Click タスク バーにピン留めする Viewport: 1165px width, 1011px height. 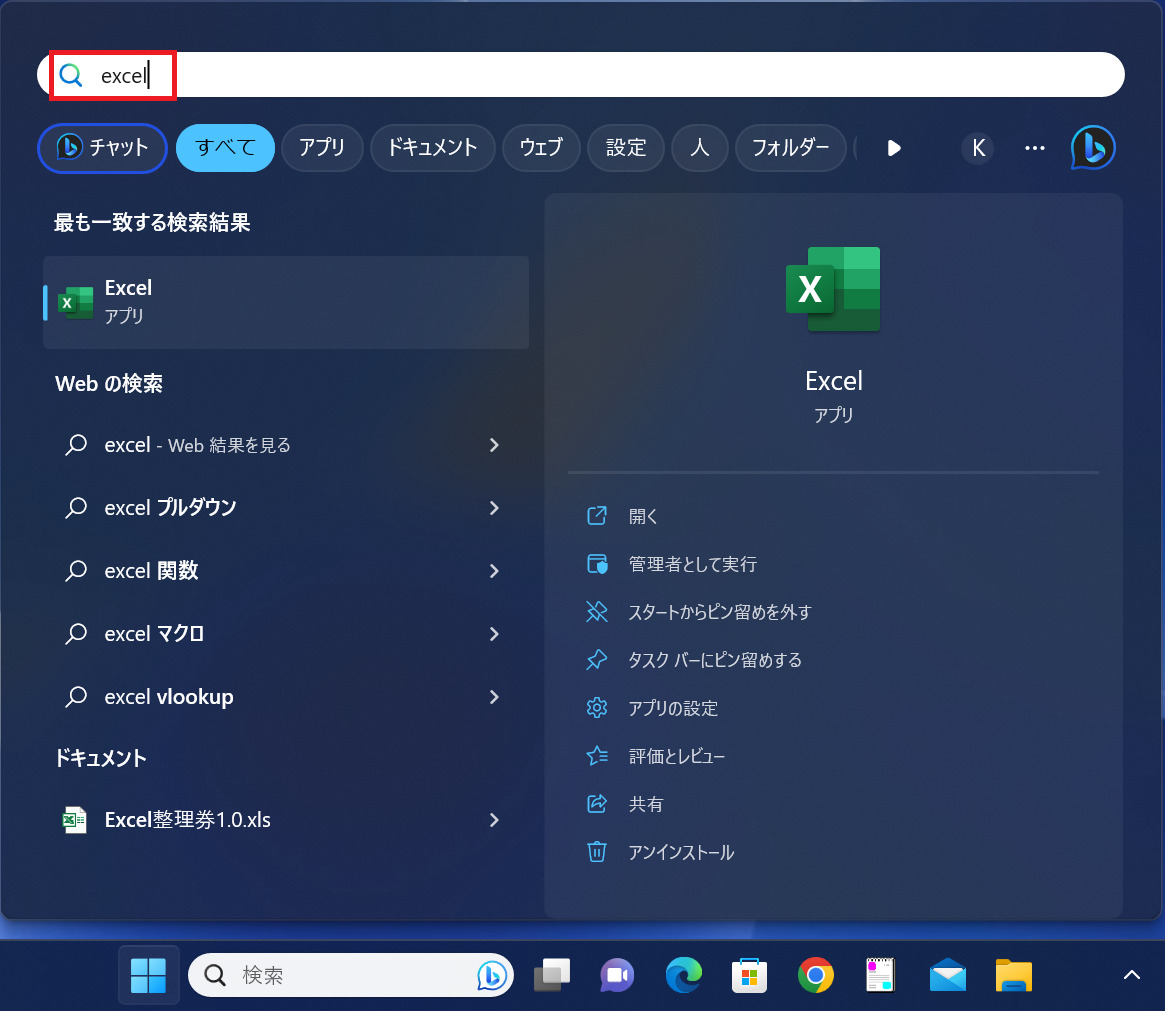(x=715, y=660)
